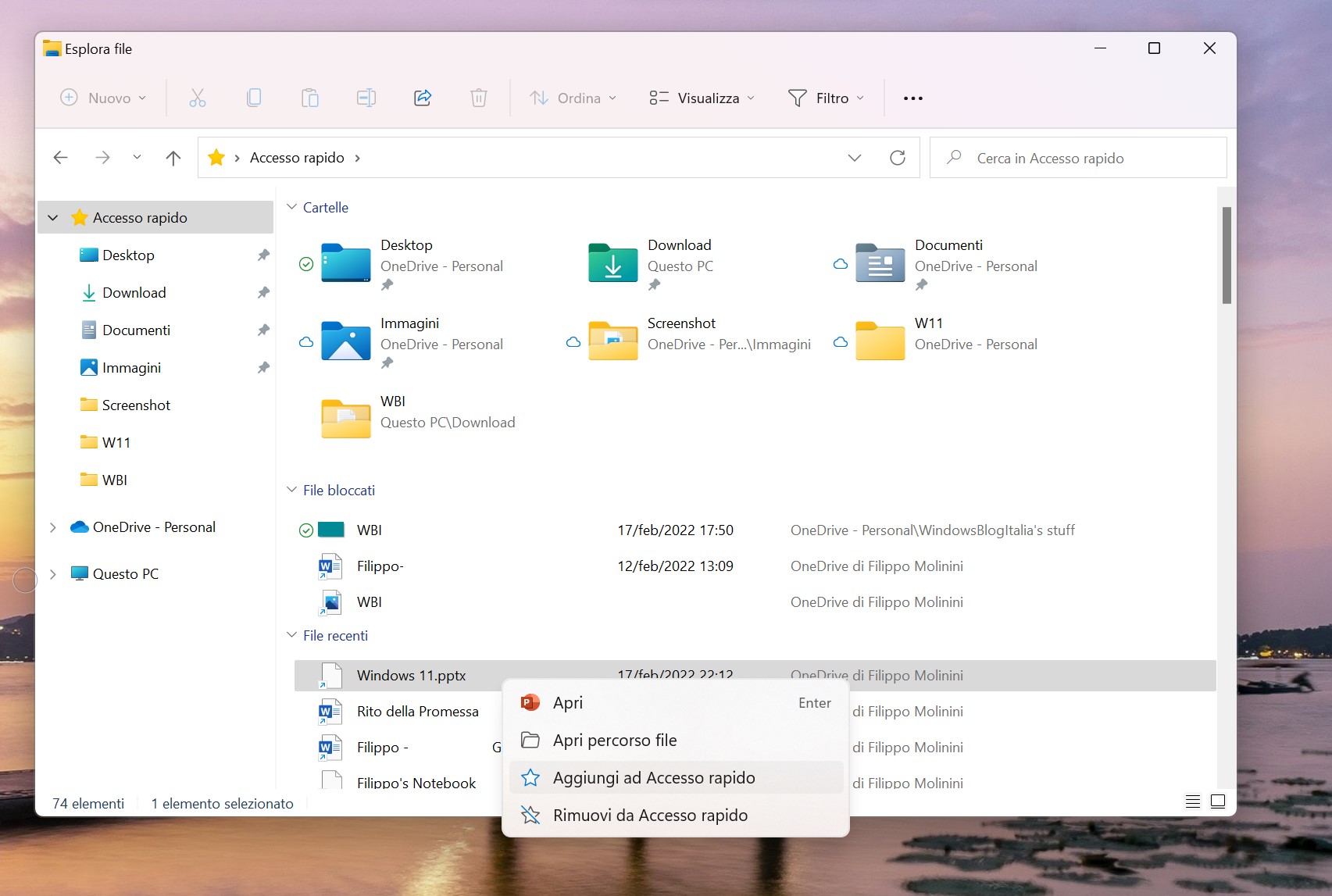The image size is (1332, 896).
Task: Click the pin icon next to Documenti in sidebar
Action: pyautogui.click(x=263, y=330)
